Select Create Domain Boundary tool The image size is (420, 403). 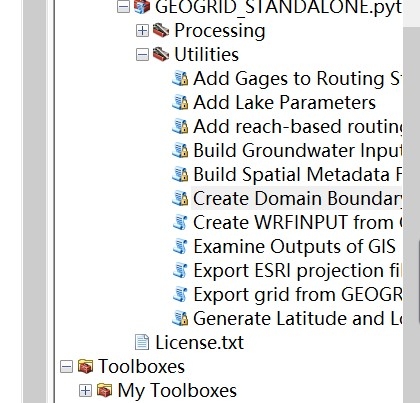coord(298,198)
